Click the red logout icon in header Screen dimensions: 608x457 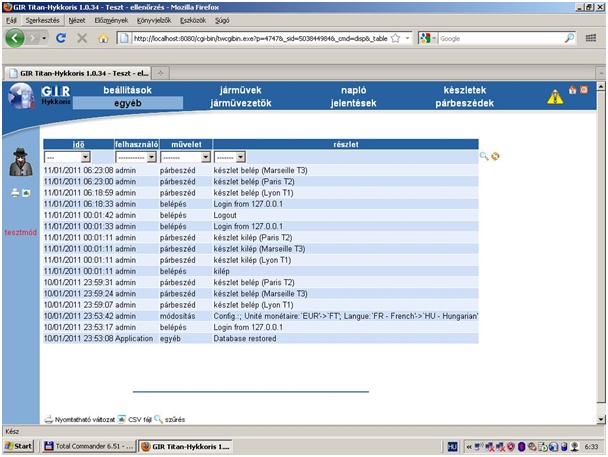(x=584, y=90)
